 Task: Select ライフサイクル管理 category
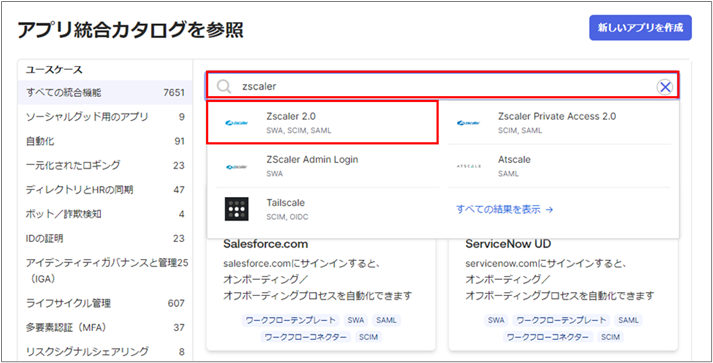[105, 303]
